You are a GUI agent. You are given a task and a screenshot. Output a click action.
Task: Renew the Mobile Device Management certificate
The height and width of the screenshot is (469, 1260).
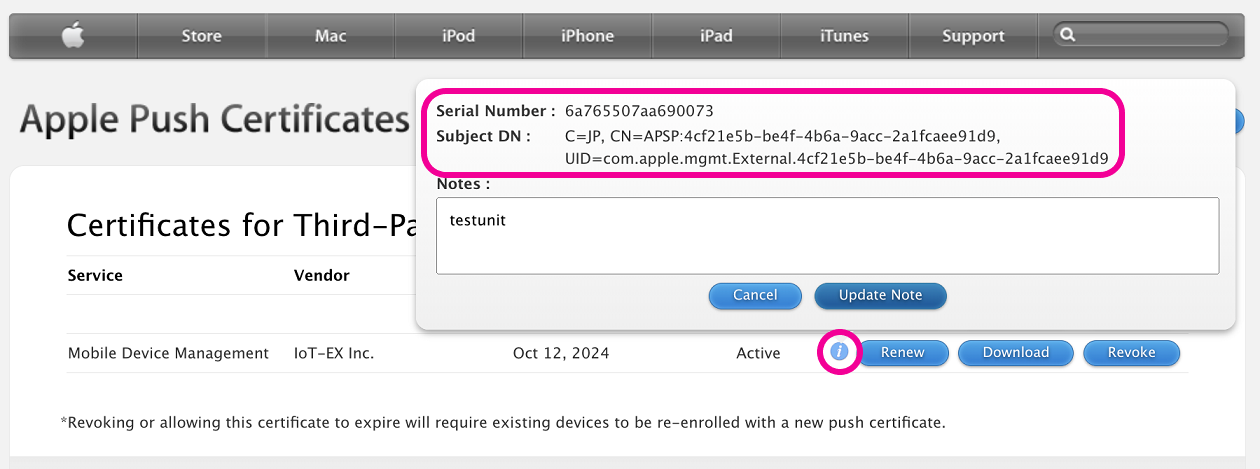pyautogui.click(x=903, y=352)
